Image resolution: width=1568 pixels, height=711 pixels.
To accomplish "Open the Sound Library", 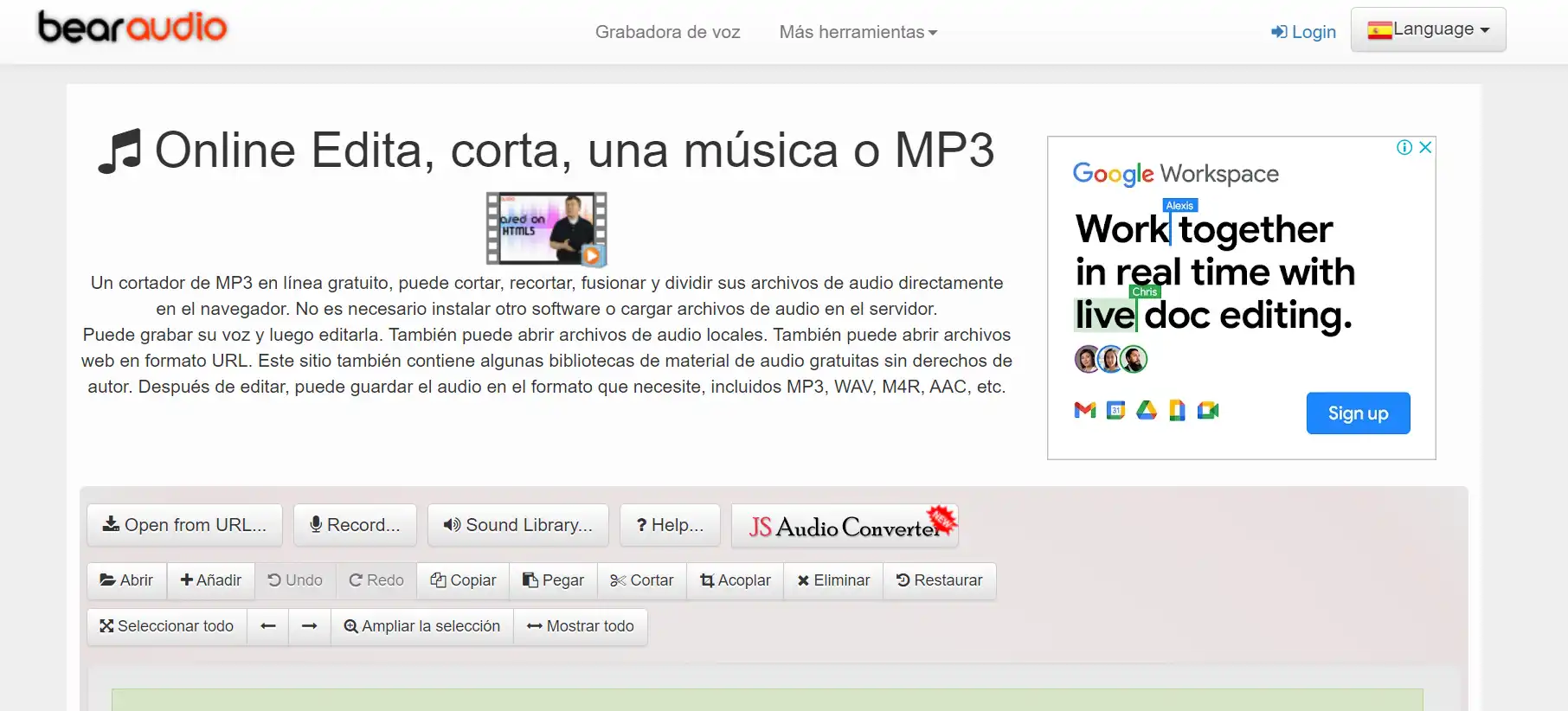I will tap(517, 525).
